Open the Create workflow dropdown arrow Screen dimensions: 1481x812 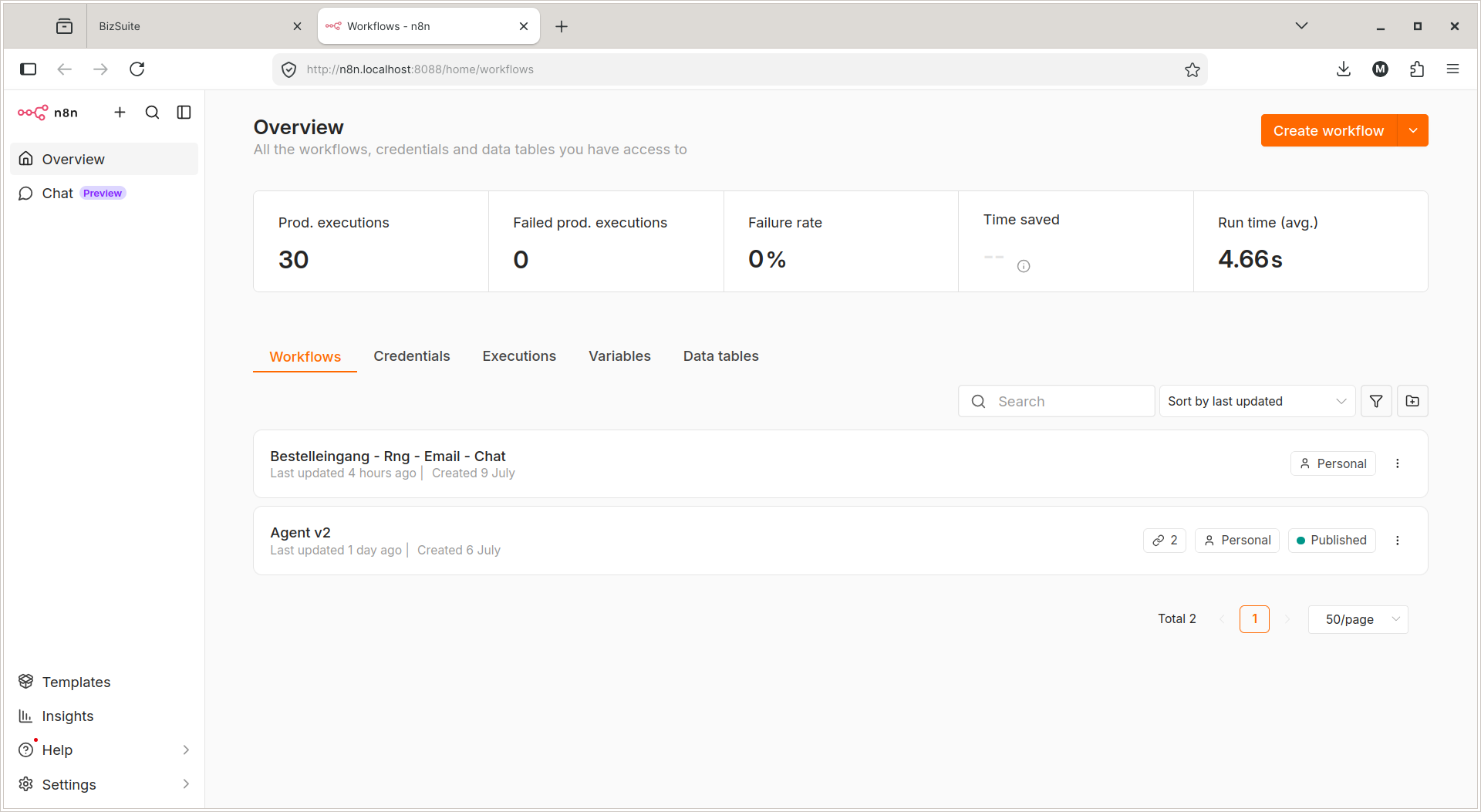[x=1413, y=130]
